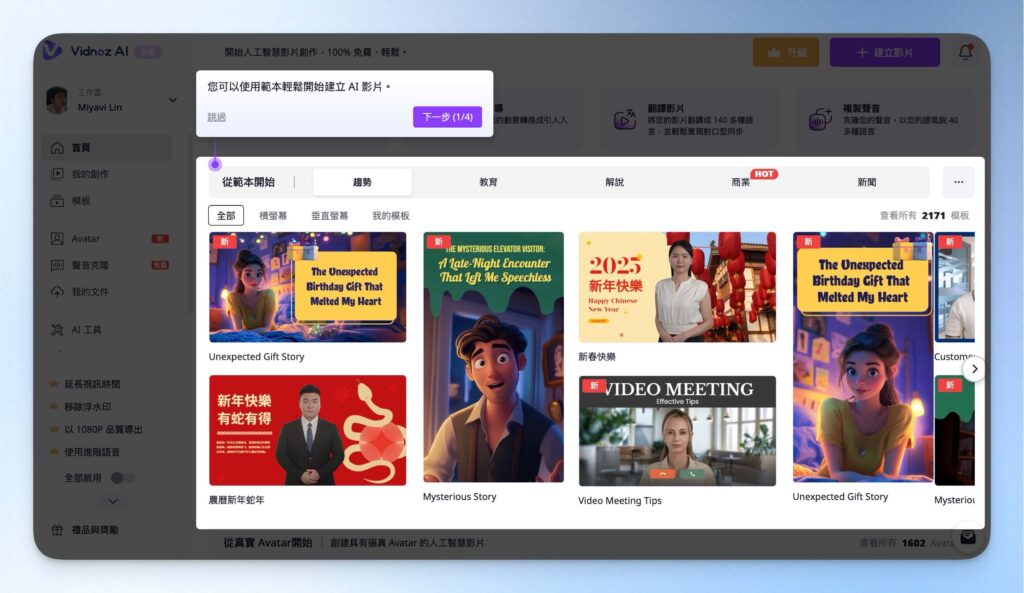1024x593 pixels.
Task: Click the AI 工具 sidebar icon
Action: [x=57, y=329]
